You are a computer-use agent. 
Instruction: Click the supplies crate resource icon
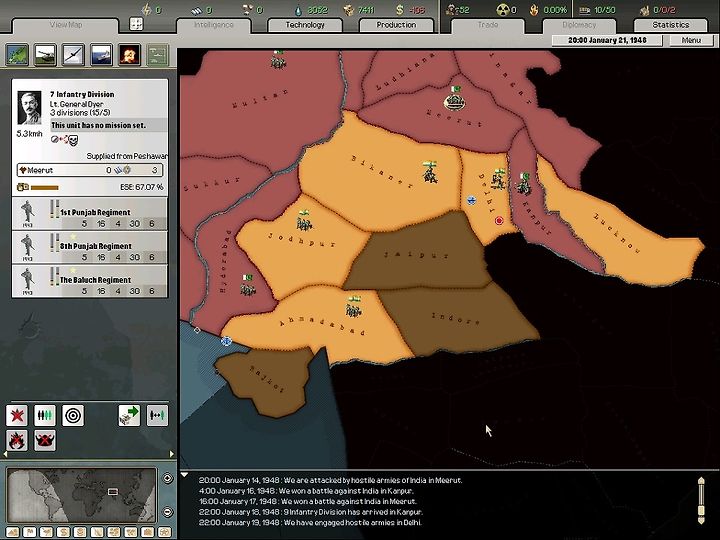pyautogui.click(x=349, y=10)
